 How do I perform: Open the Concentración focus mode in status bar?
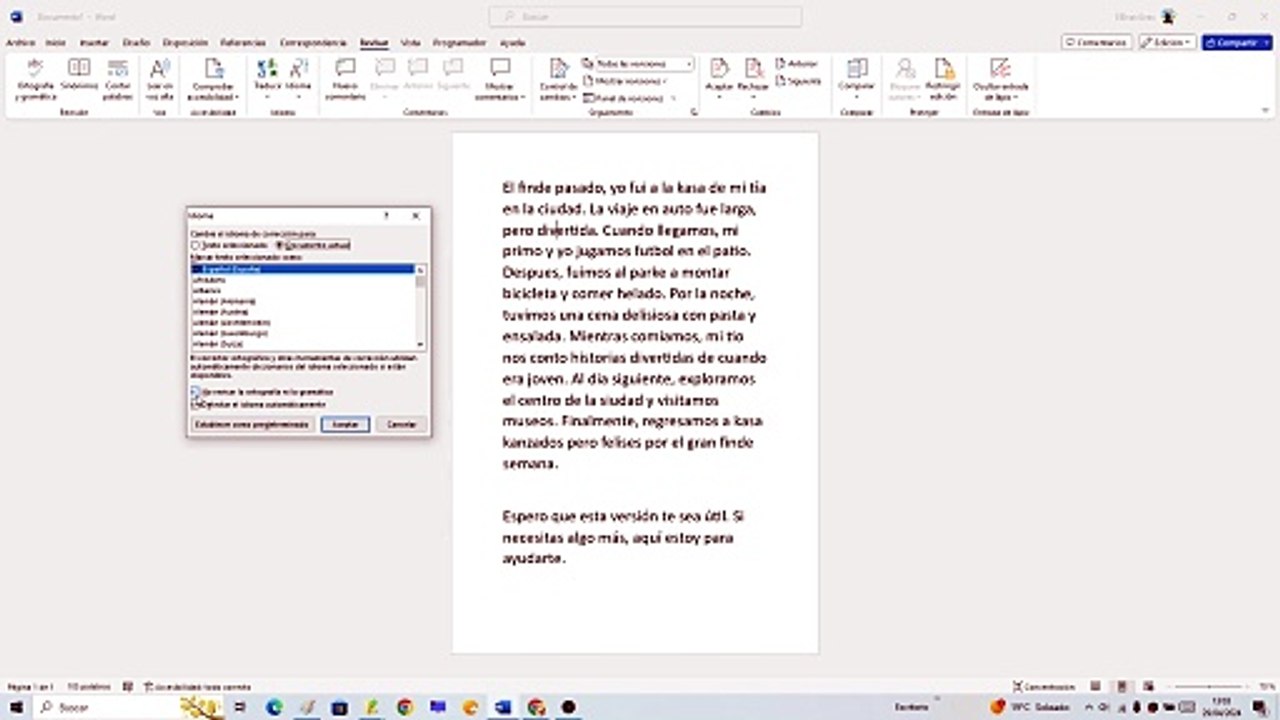tap(1045, 687)
